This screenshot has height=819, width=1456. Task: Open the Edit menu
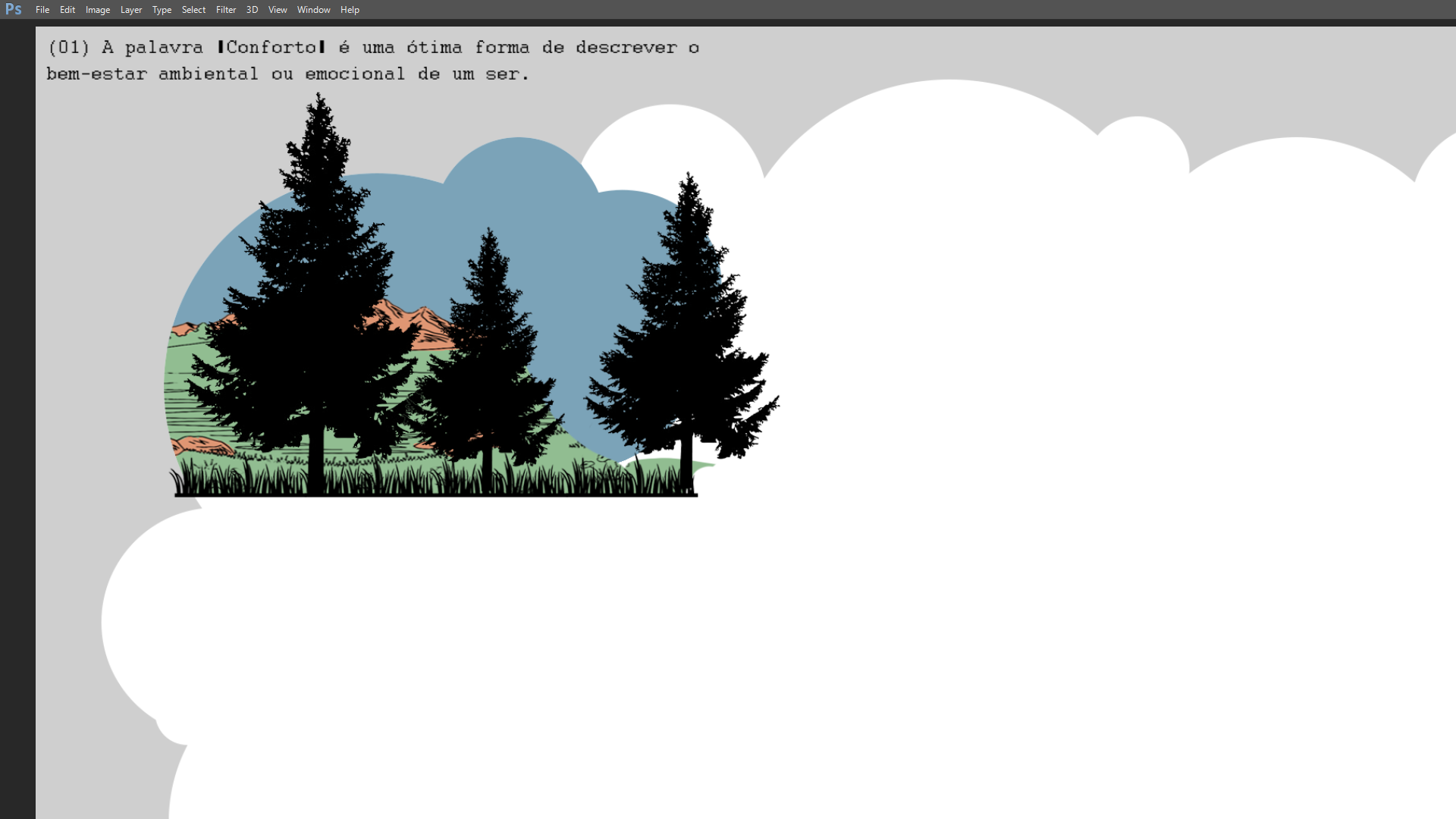67,10
